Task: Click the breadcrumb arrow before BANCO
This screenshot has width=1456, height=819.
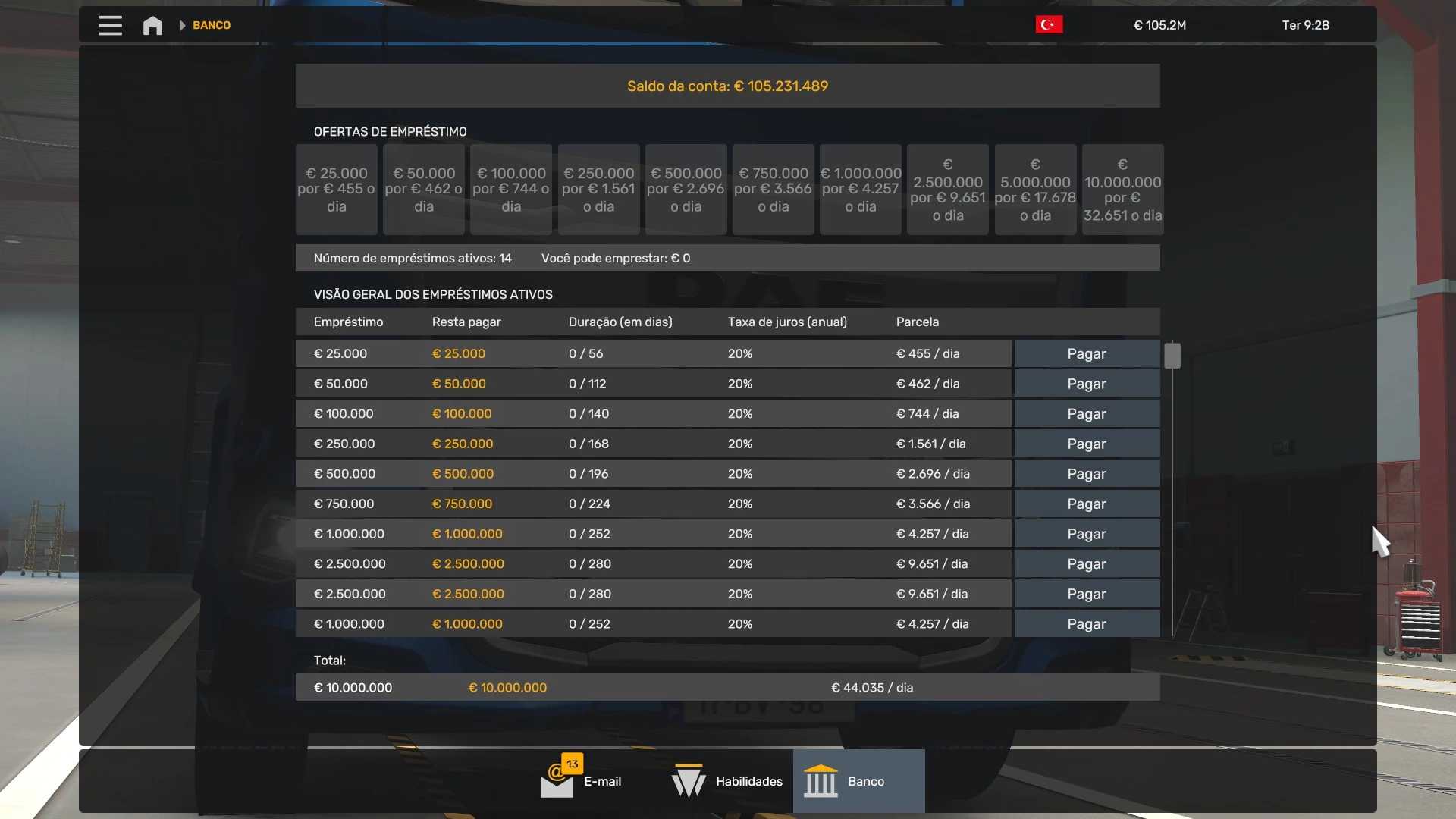Action: tap(182, 25)
